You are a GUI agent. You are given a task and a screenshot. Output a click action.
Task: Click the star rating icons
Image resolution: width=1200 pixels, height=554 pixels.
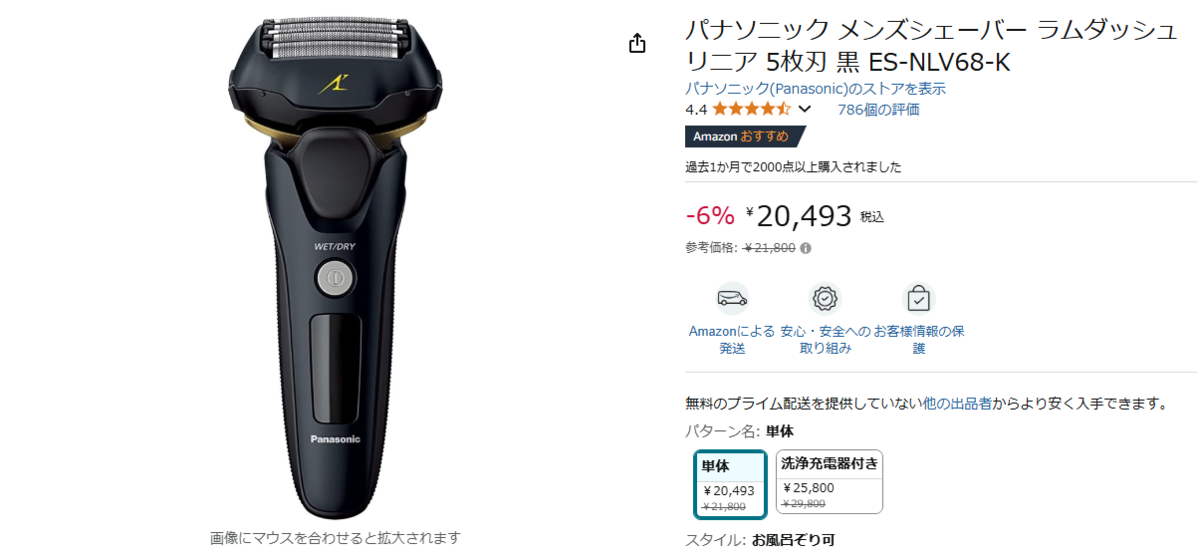pyautogui.click(x=752, y=109)
